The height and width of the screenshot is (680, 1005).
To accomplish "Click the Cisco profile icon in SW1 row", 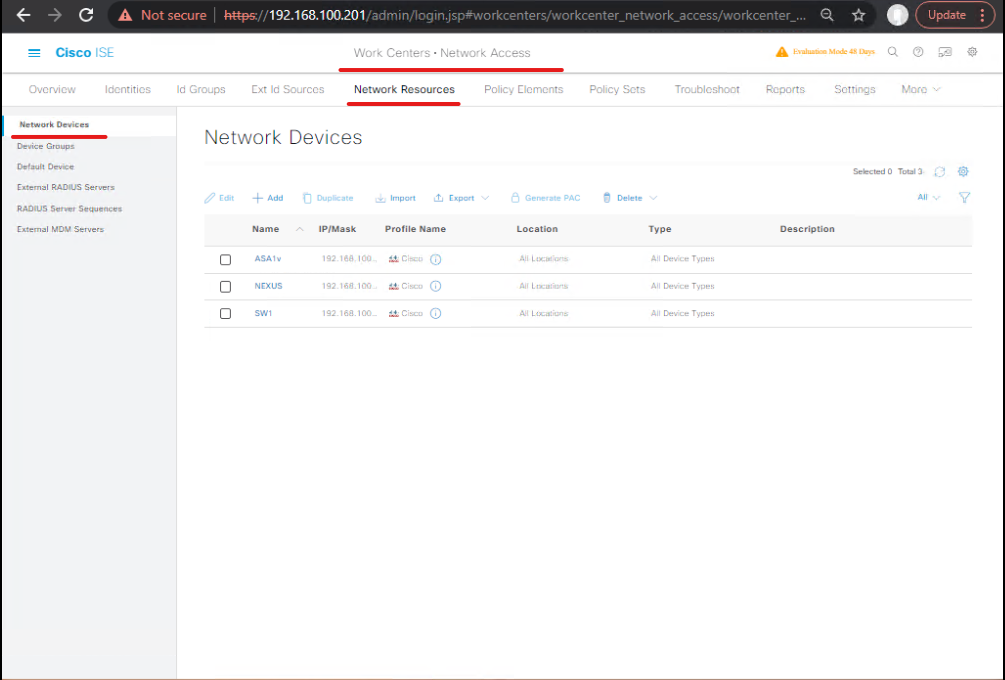I will point(394,313).
